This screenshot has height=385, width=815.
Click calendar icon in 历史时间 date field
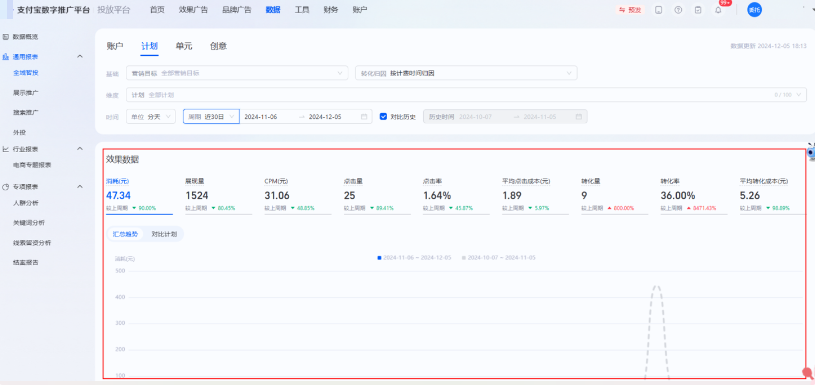click(x=579, y=117)
